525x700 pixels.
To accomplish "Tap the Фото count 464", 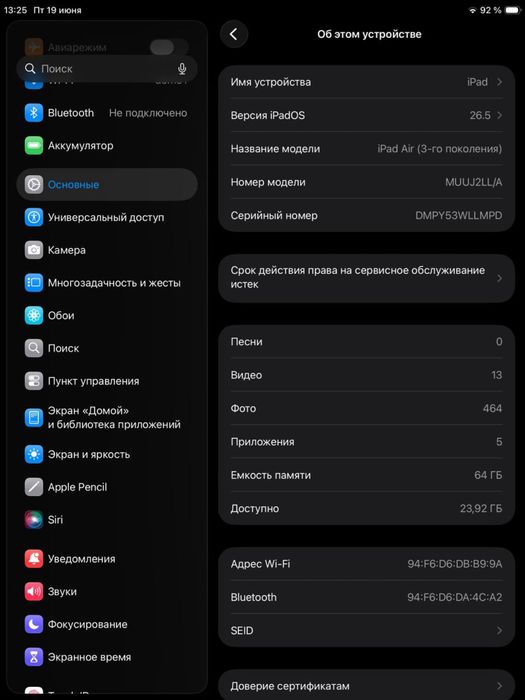I will pos(492,408).
